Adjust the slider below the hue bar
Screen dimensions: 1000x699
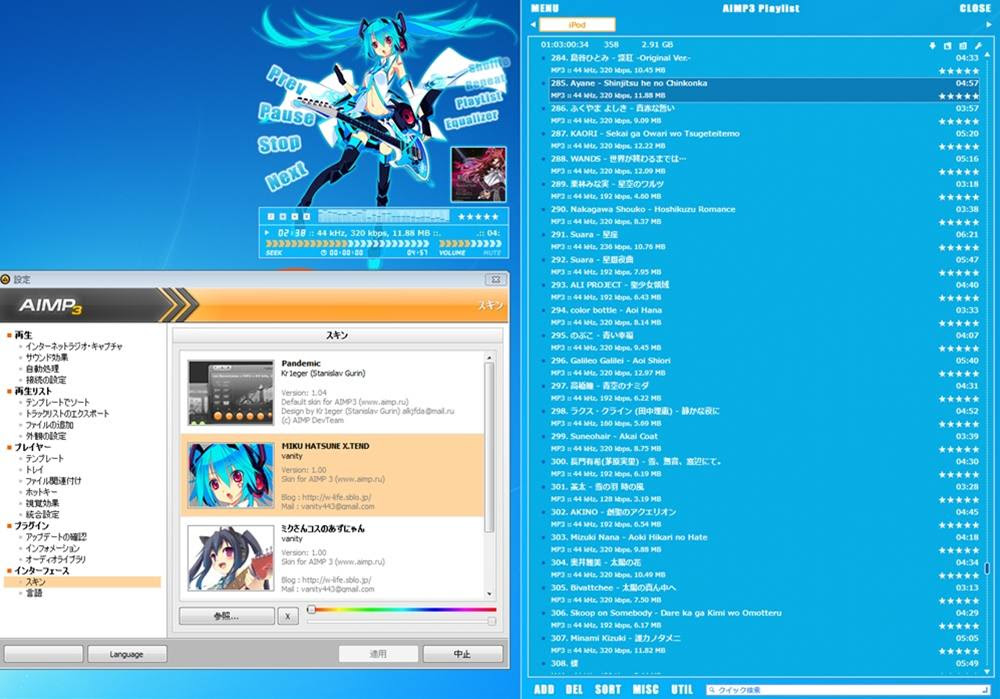[x=402, y=621]
